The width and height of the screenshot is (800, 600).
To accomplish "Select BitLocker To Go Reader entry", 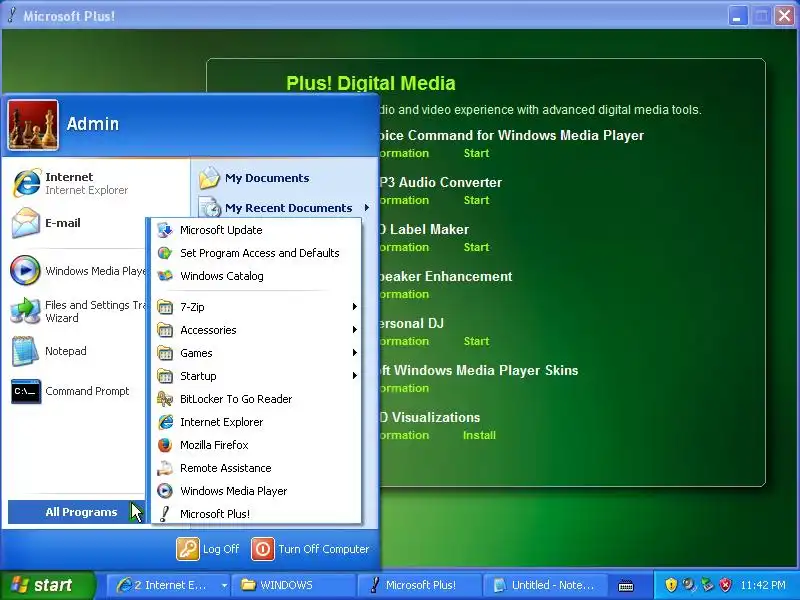I will (256, 399).
